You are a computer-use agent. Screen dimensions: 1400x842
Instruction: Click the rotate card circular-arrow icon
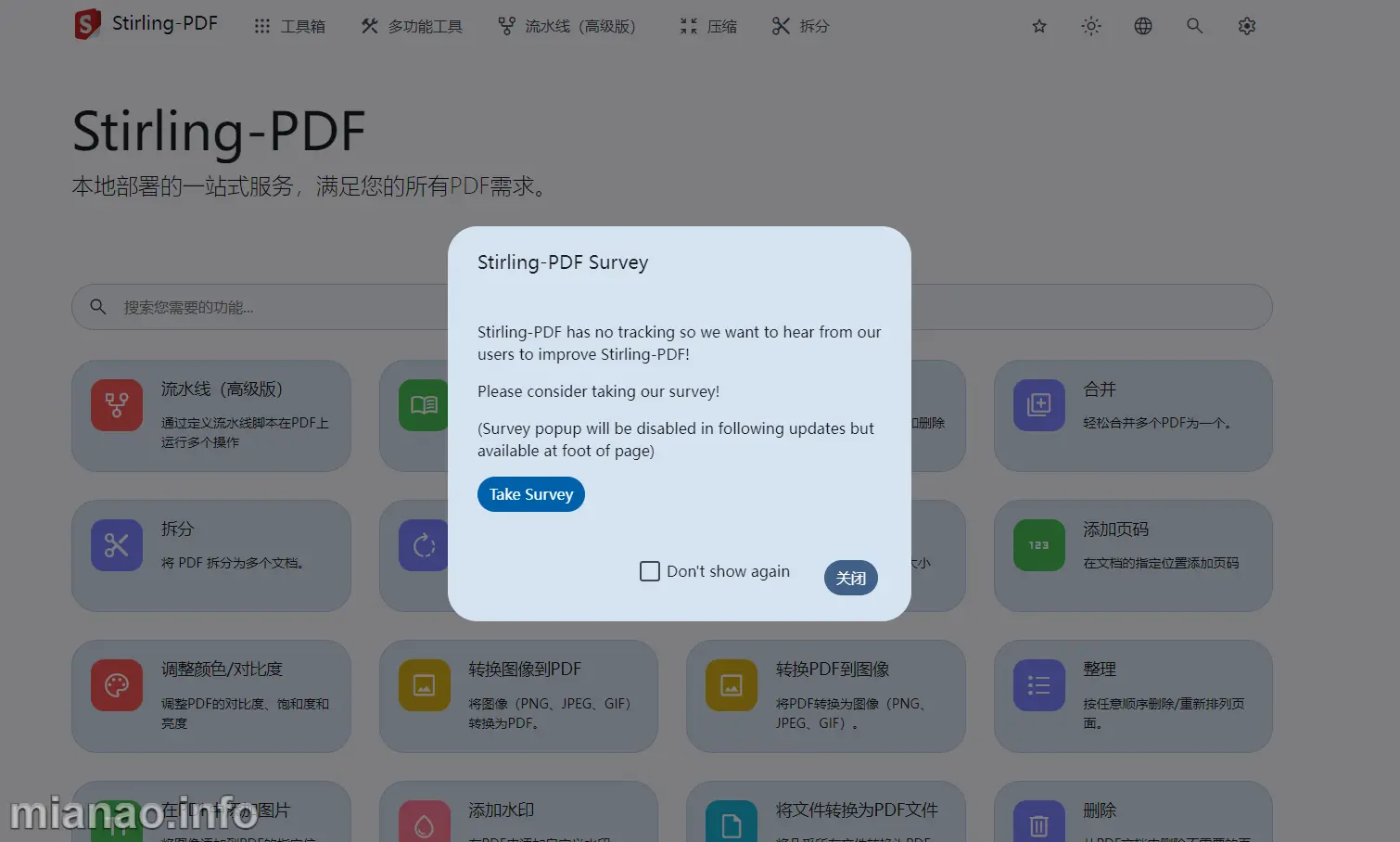424,545
